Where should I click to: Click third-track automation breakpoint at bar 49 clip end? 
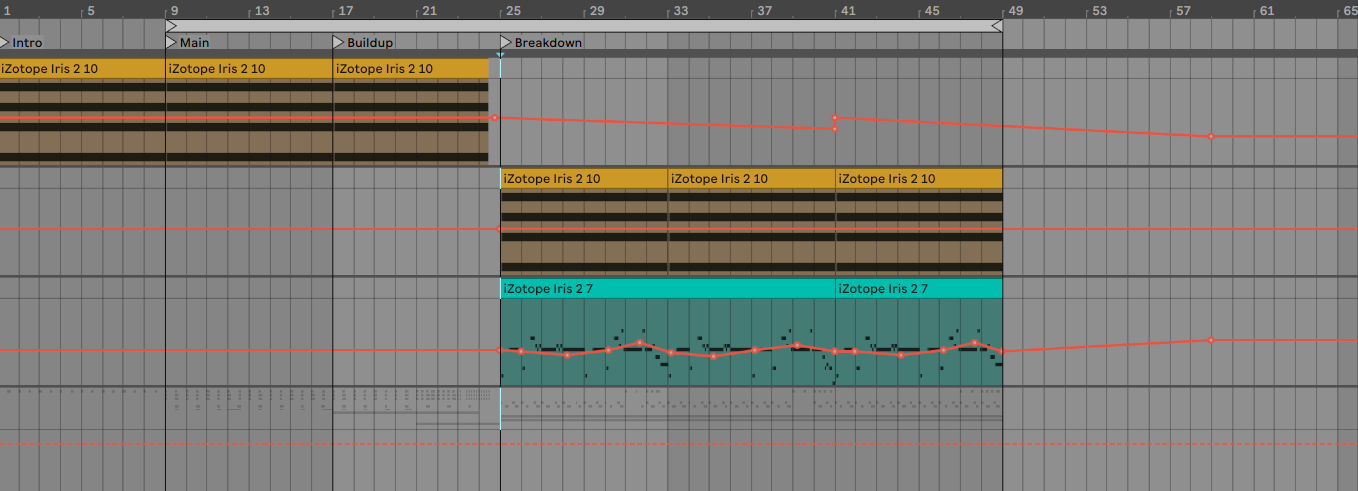point(1002,352)
